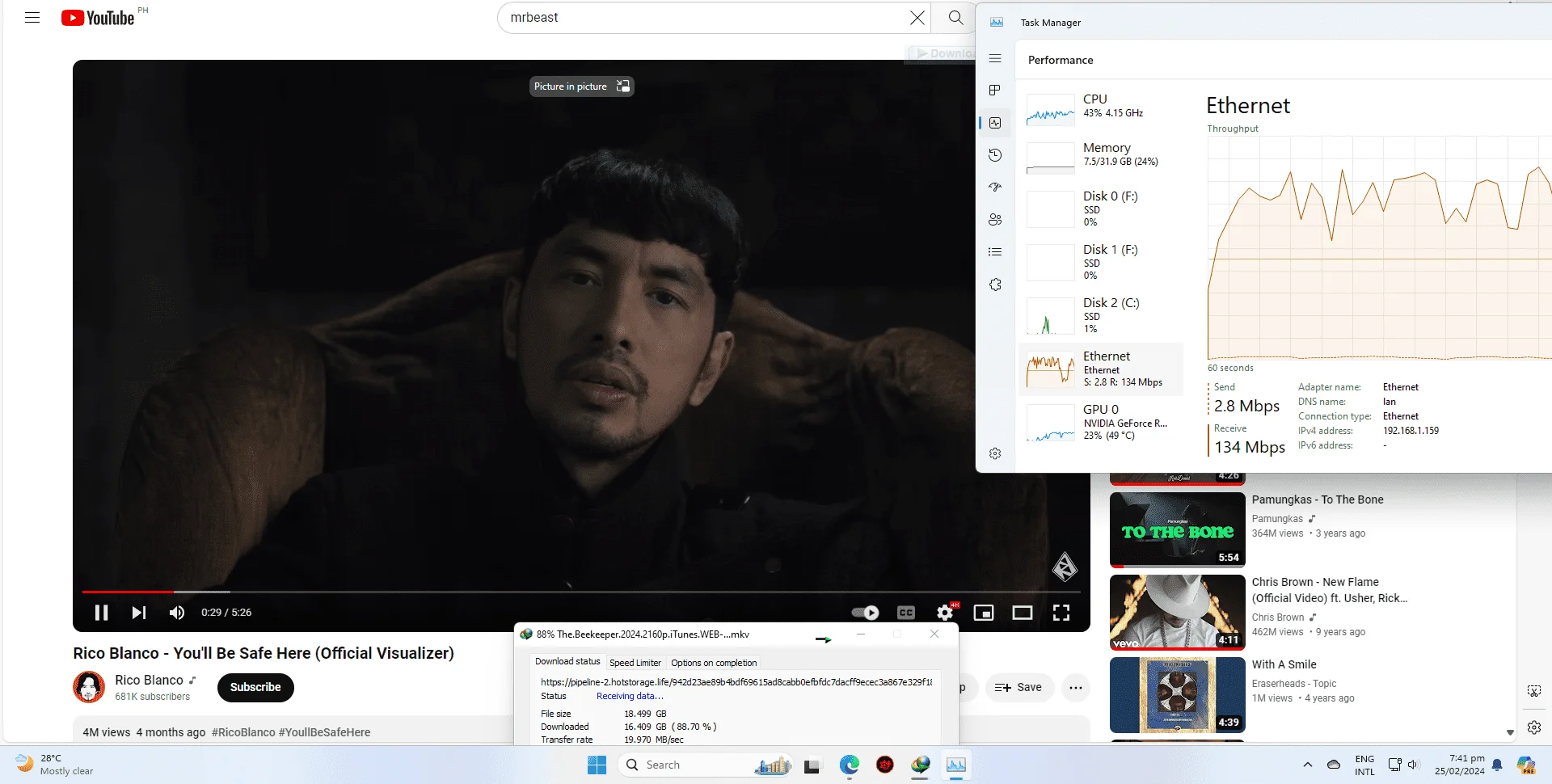Open more actions ellipsis under video
1552x784 pixels.
tap(1075, 687)
